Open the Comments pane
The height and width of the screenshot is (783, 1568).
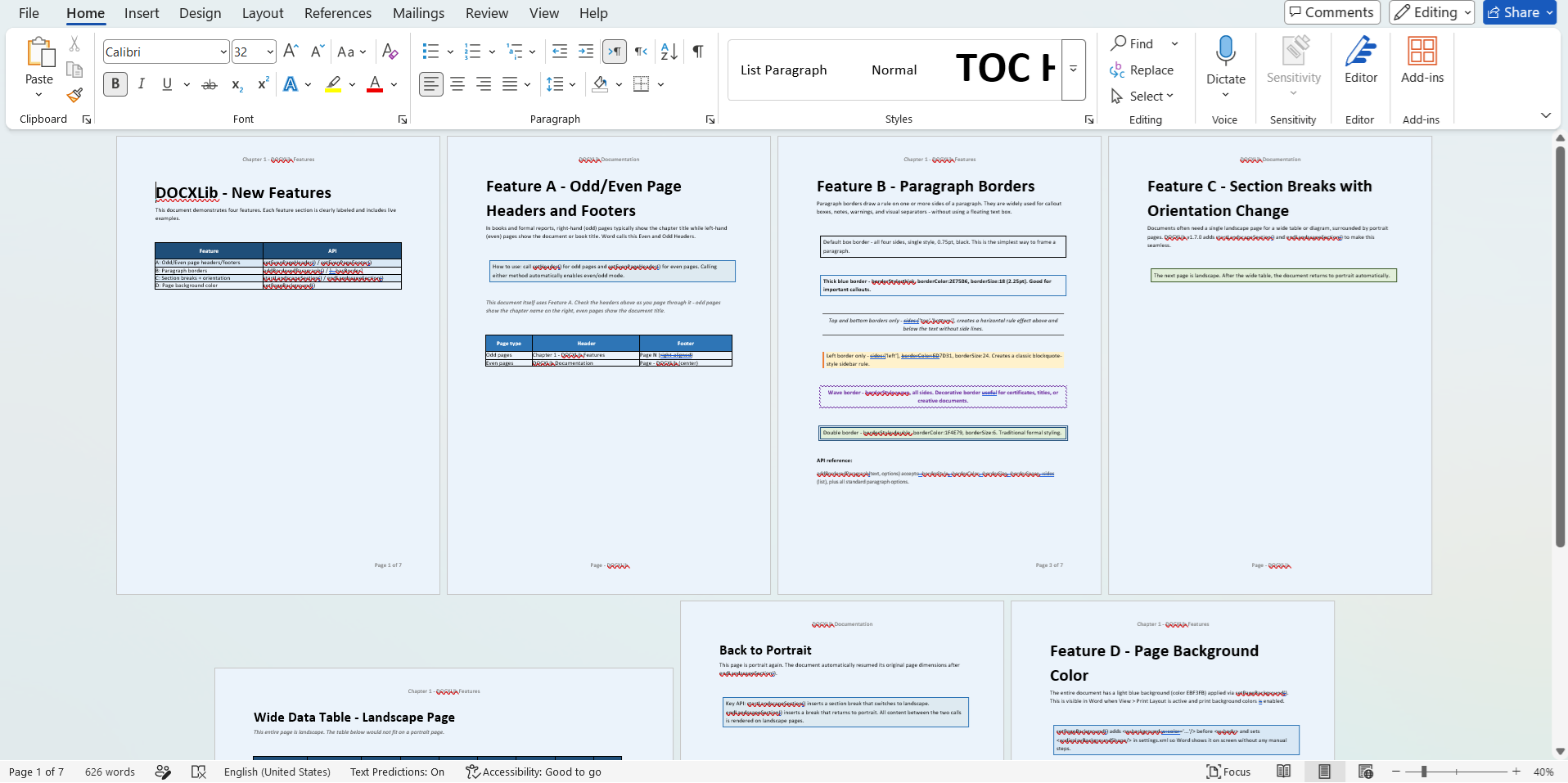pyautogui.click(x=1332, y=12)
